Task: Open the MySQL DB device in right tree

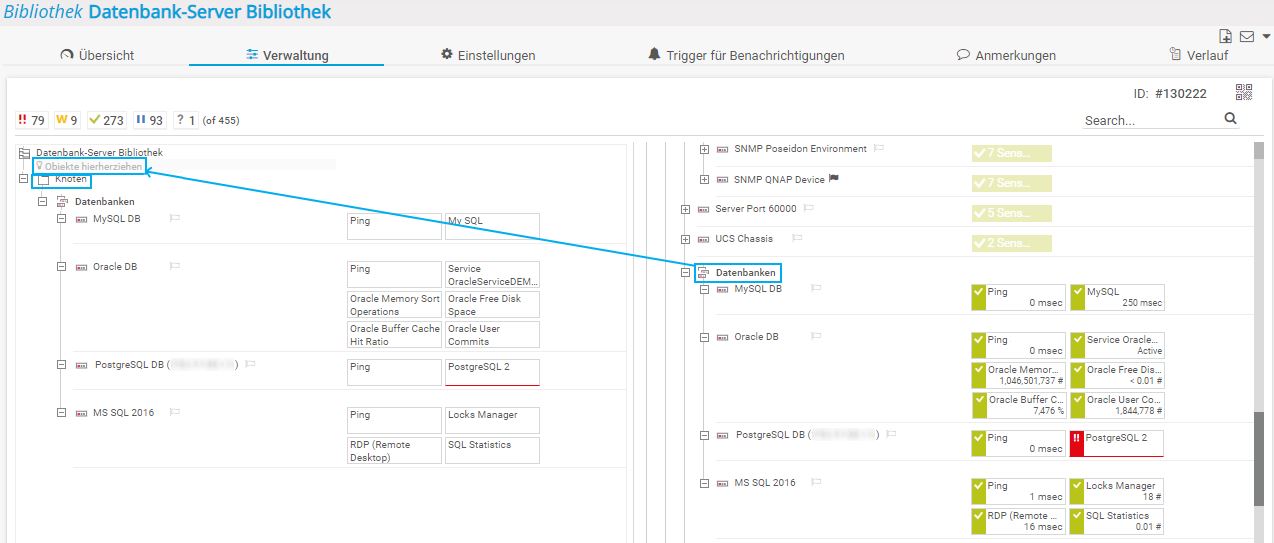Action: [757, 289]
